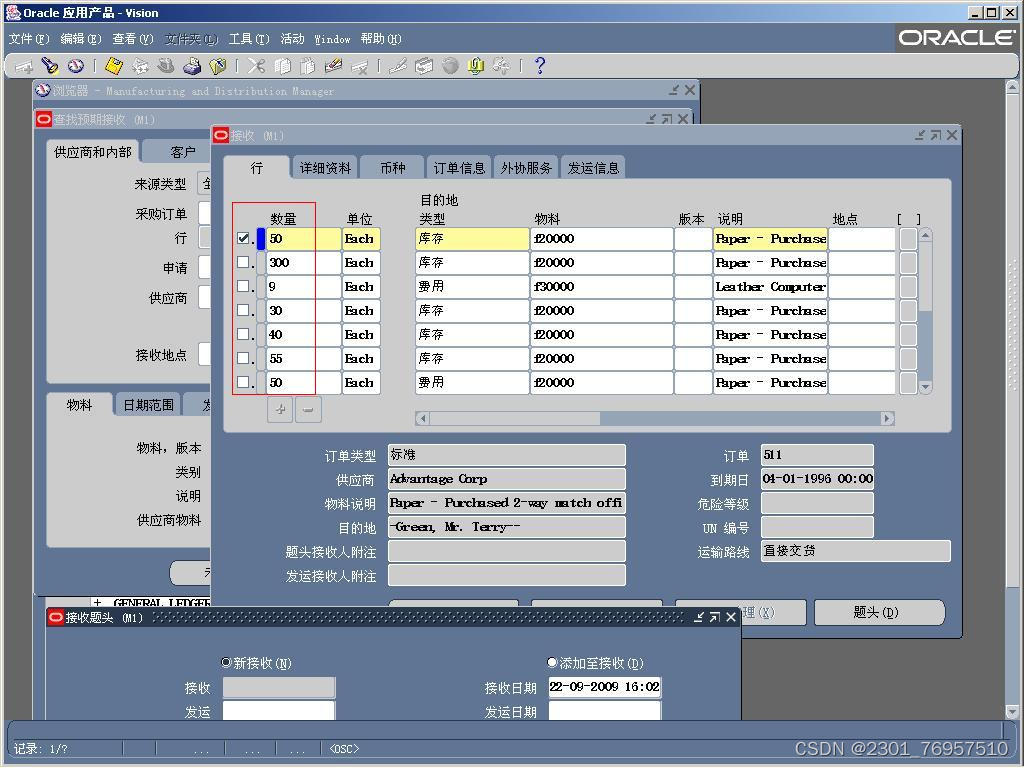The image size is (1024, 768).
Task: Switch to the 币种 tab
Action: [x=392, y=168]
